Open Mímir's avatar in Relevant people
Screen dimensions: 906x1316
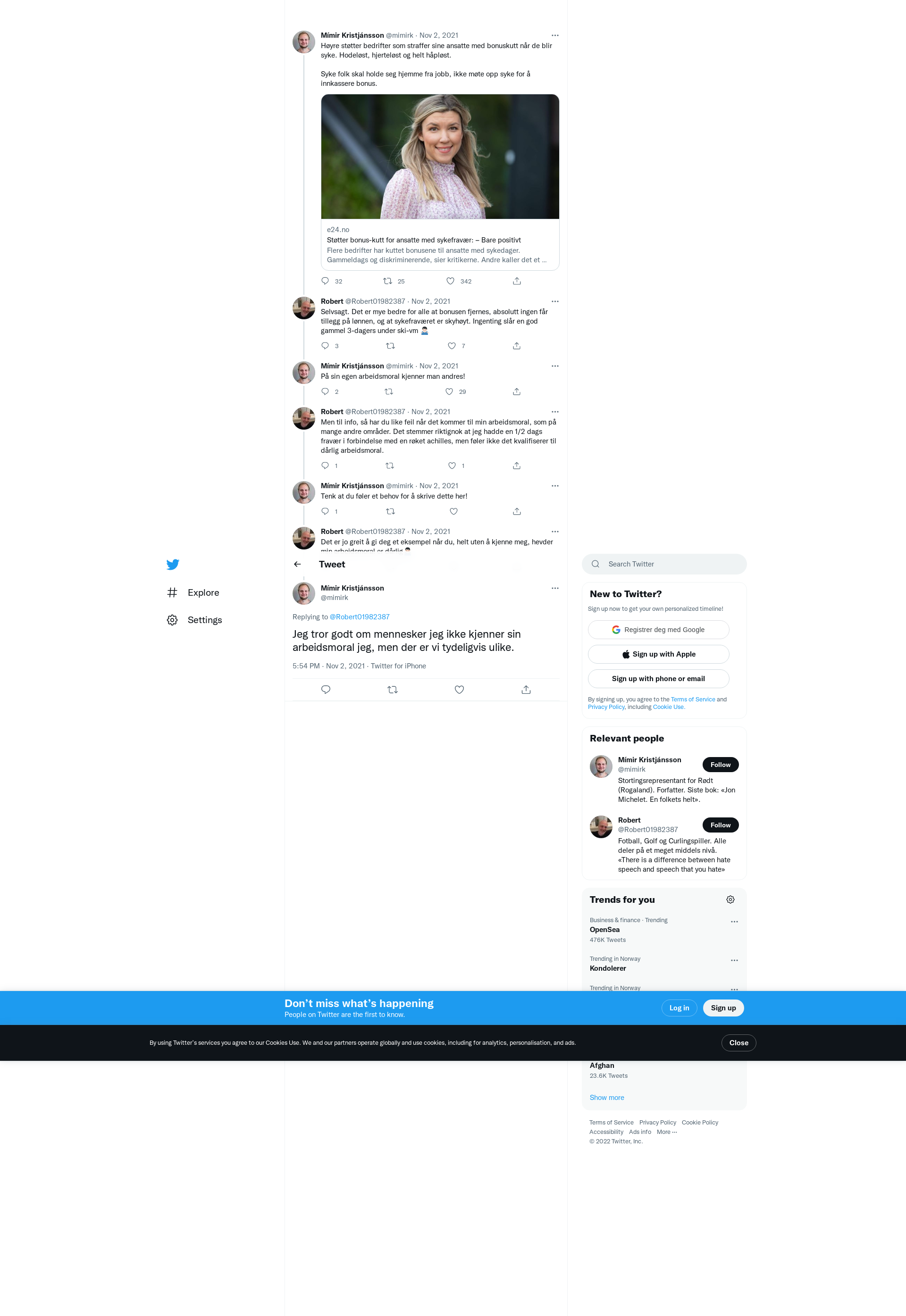point(601,766)
